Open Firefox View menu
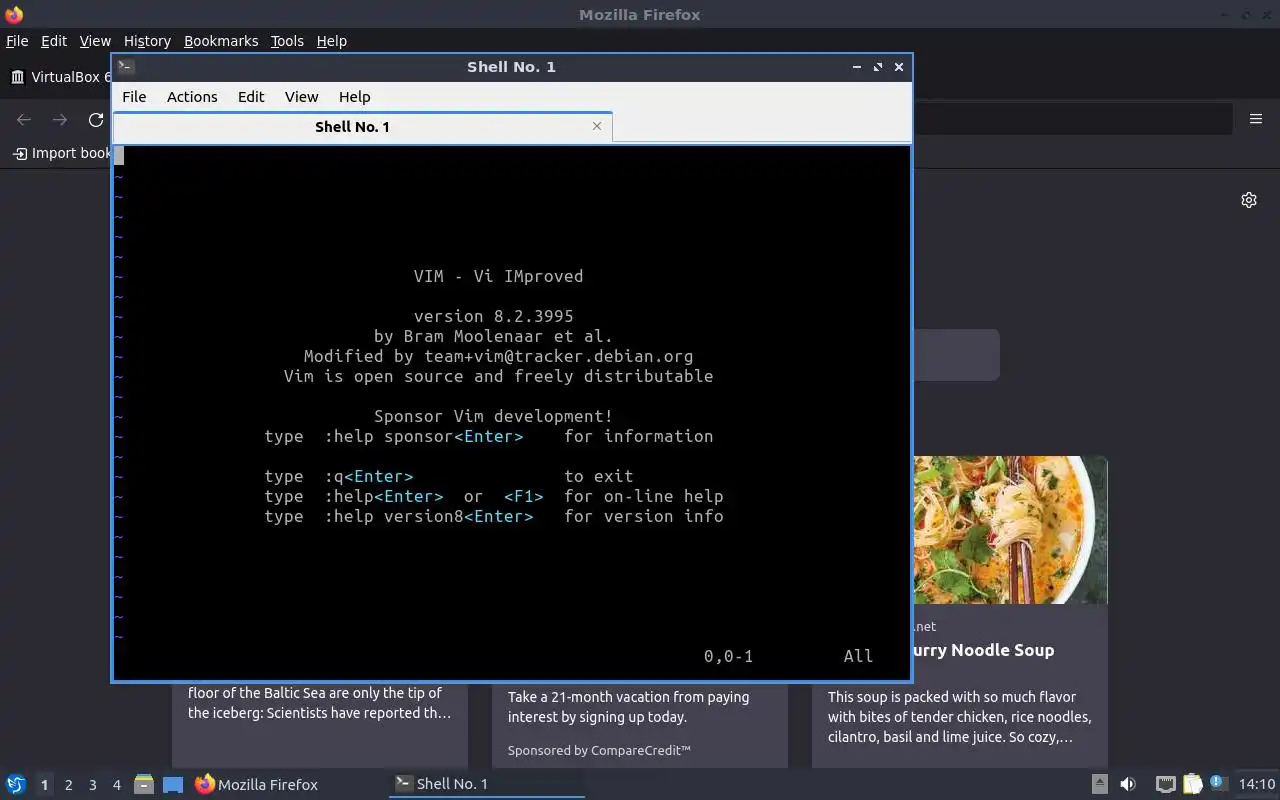Screen dimensions: 1280x800 pyautogui.click(x=95, y=41)
